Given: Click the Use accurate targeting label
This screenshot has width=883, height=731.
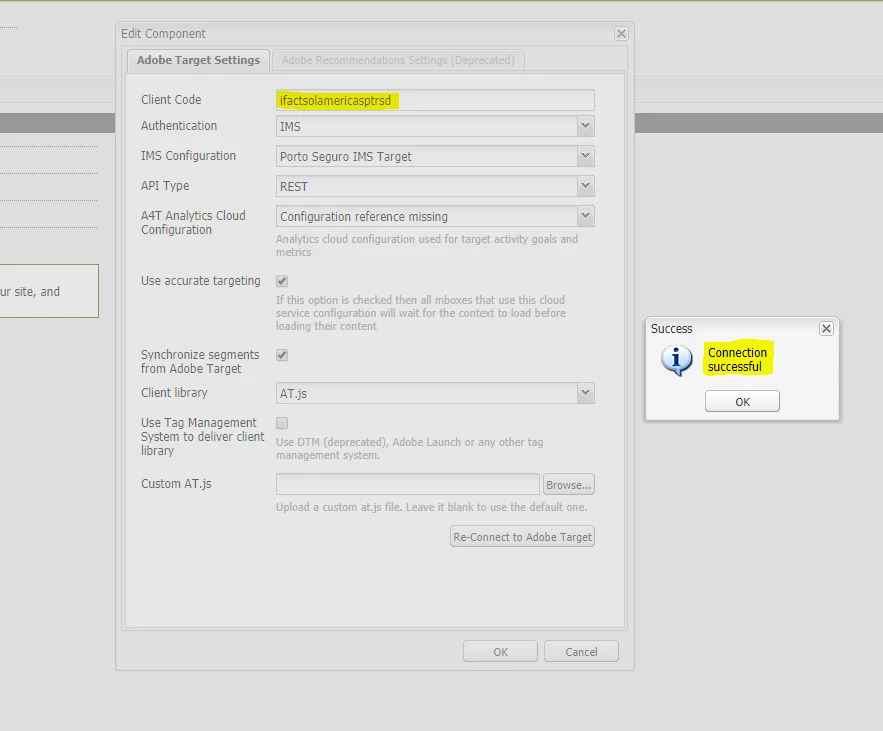Looking at the screenshot, I should 200,281.
